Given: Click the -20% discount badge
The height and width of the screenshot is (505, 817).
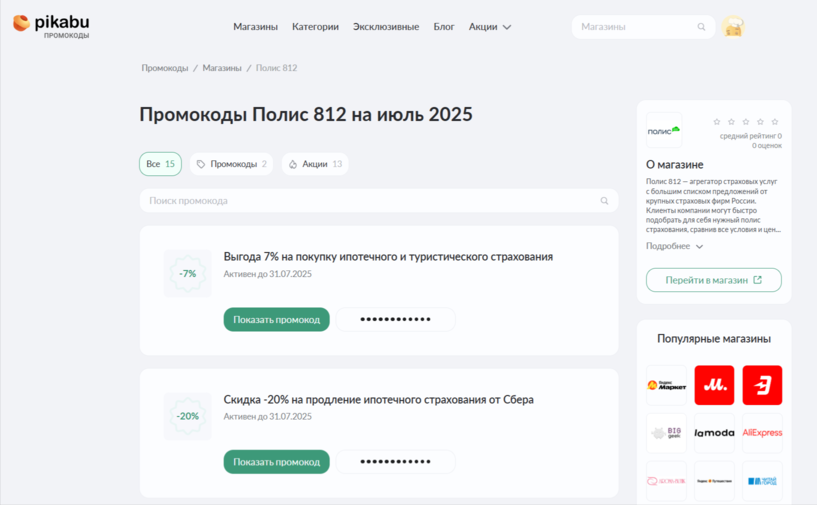Looking at the screenshot, I should tap(188, 416).
